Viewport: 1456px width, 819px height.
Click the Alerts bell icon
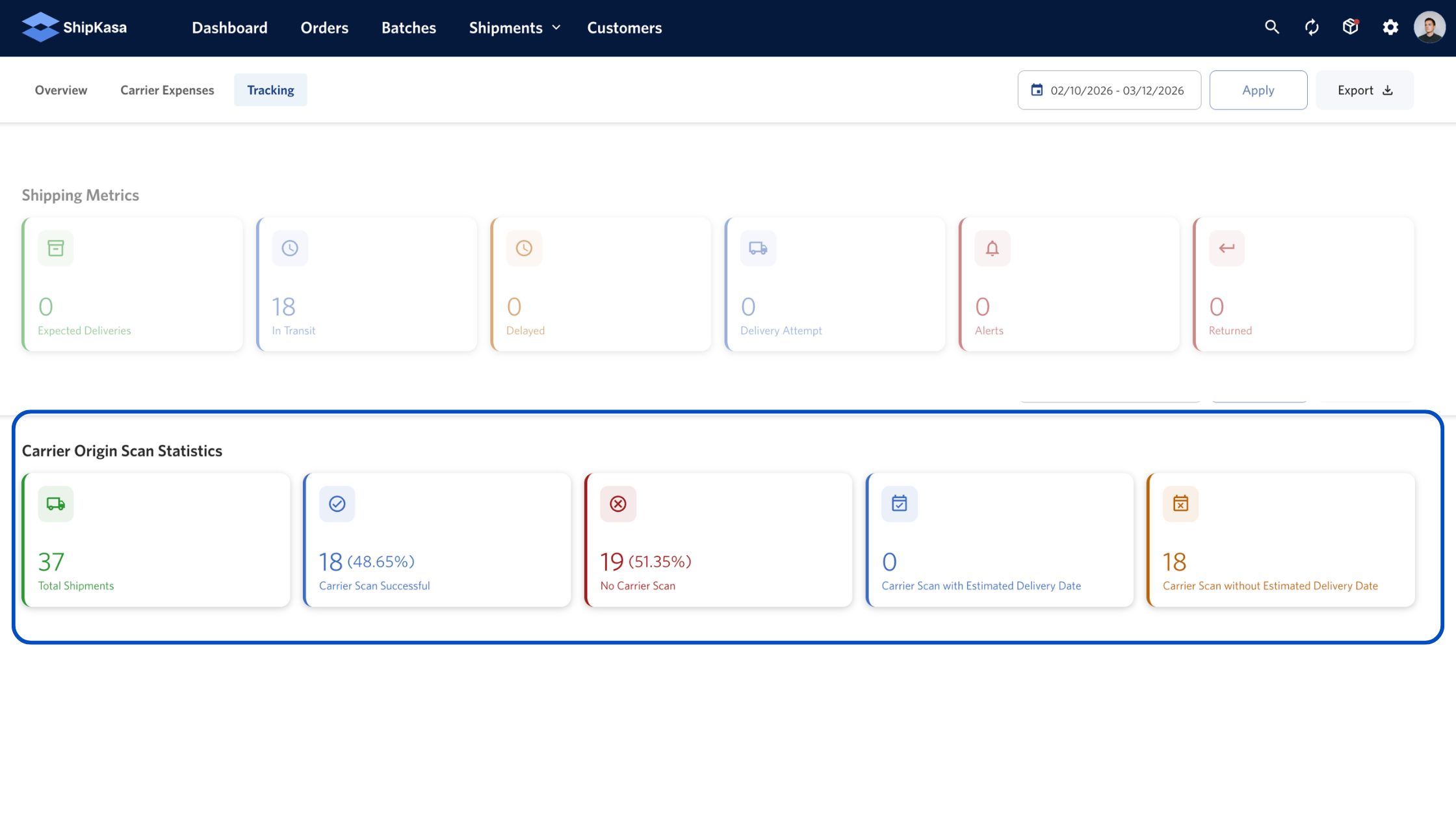pos(992,248)
